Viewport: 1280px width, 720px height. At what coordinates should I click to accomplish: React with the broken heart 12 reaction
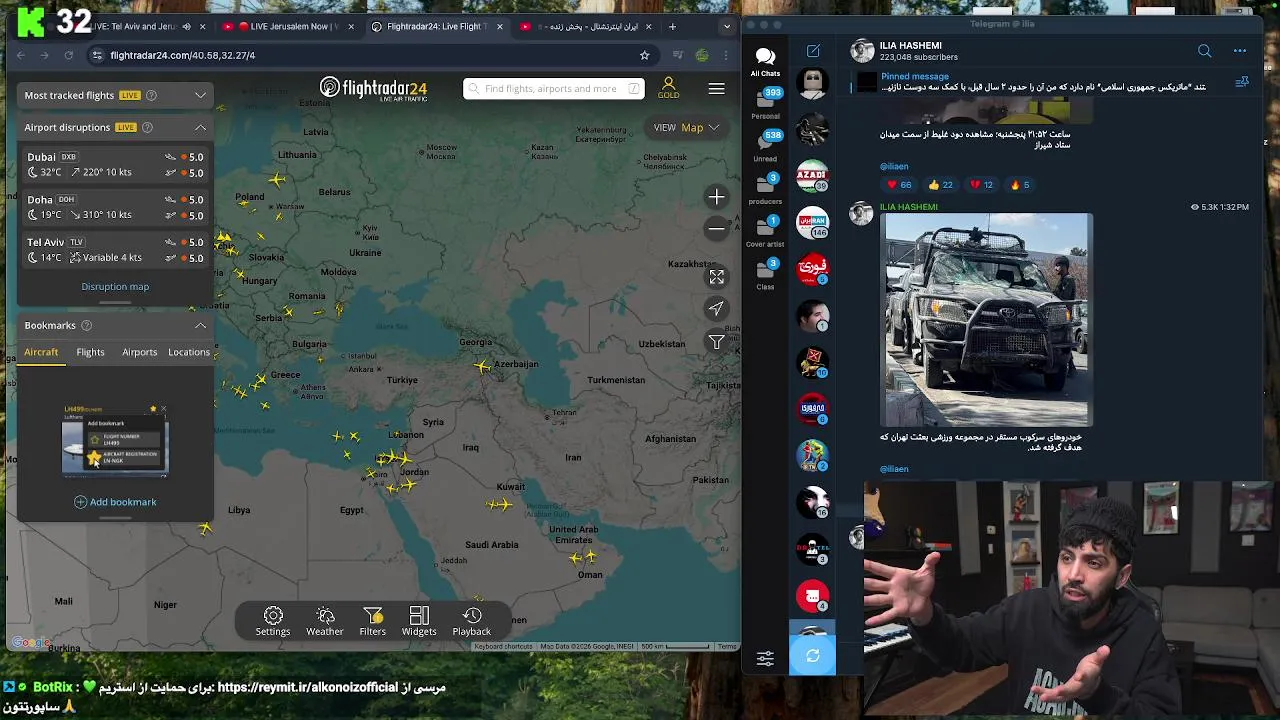[982, 185]
